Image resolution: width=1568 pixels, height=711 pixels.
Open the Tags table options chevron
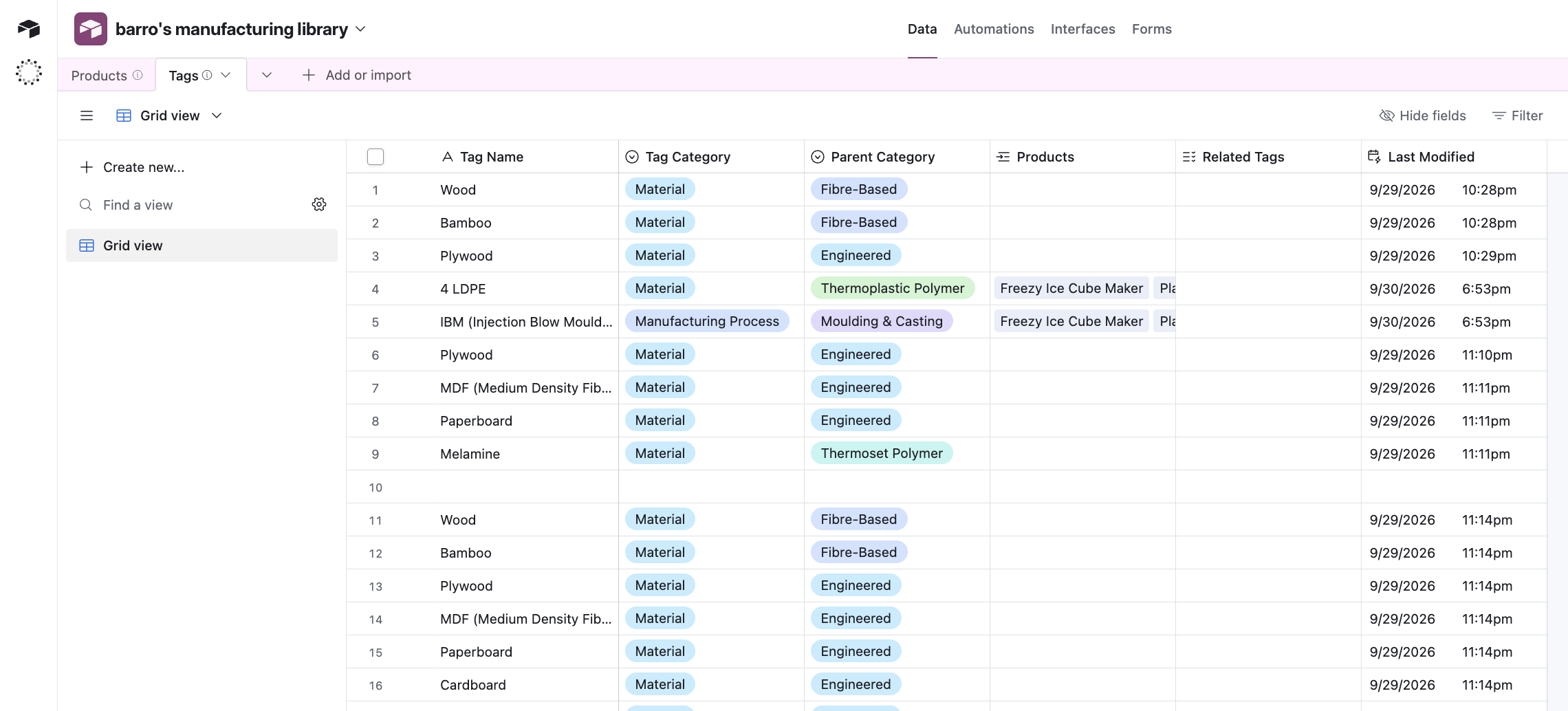click(x=226, y=75)
